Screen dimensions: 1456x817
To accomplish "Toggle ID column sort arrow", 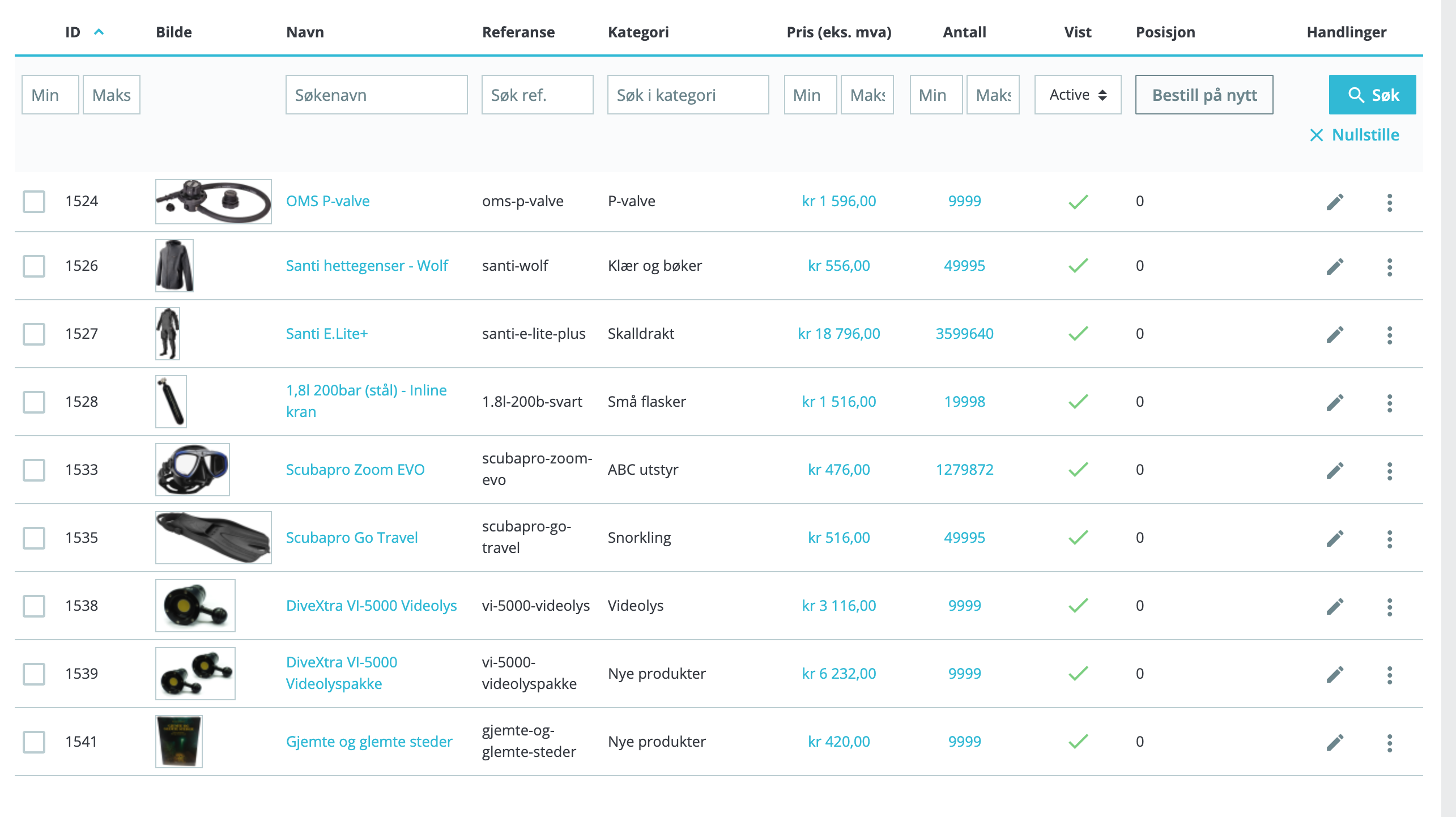I will (x=99, y=32).
